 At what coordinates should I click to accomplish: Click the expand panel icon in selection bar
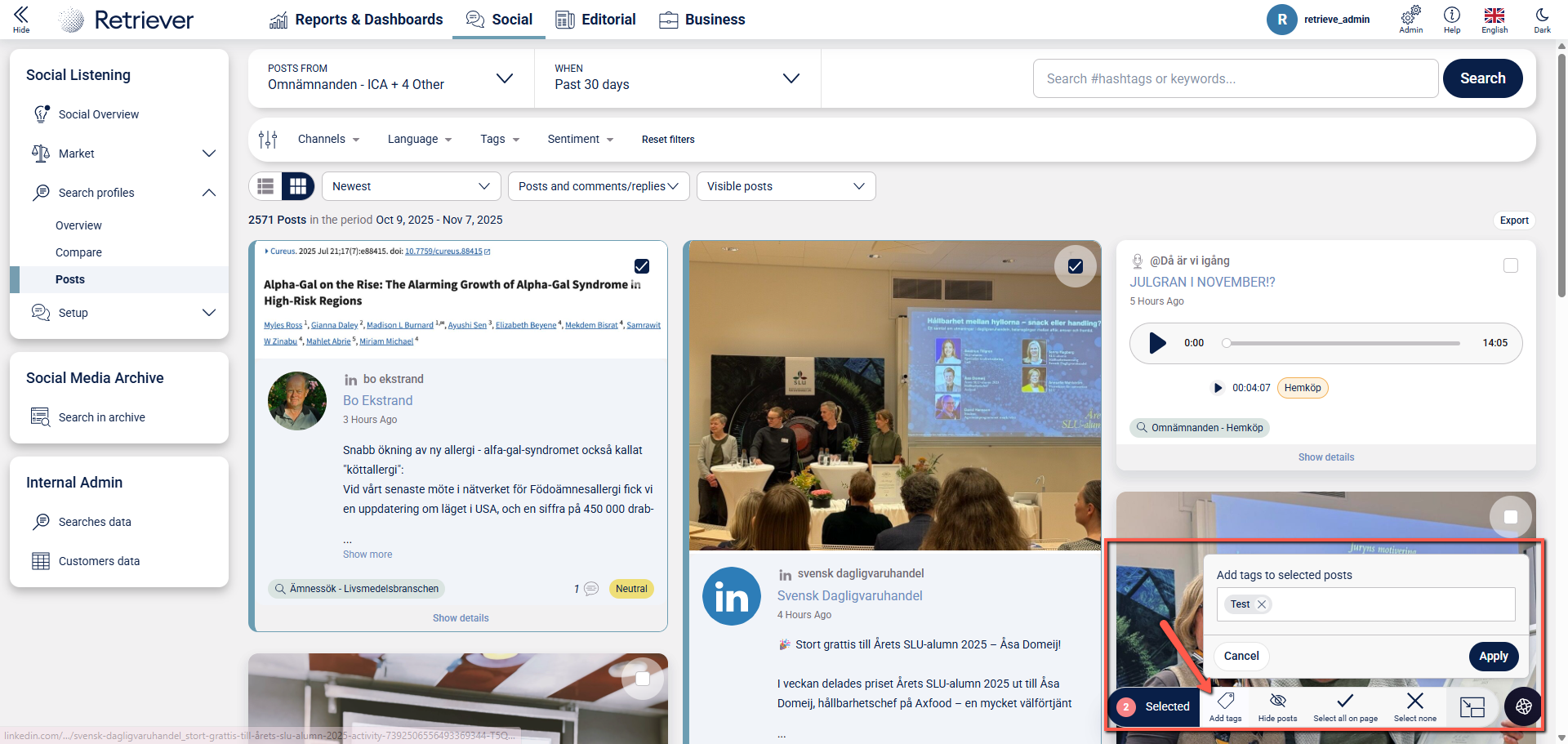tap(1472, 707)
